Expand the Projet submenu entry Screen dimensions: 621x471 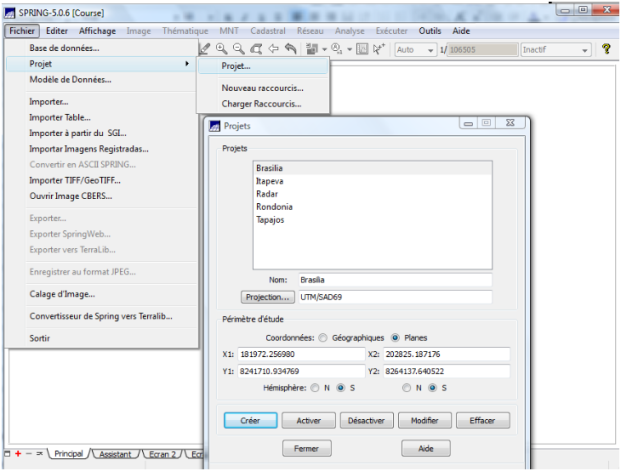click(100, 64)
